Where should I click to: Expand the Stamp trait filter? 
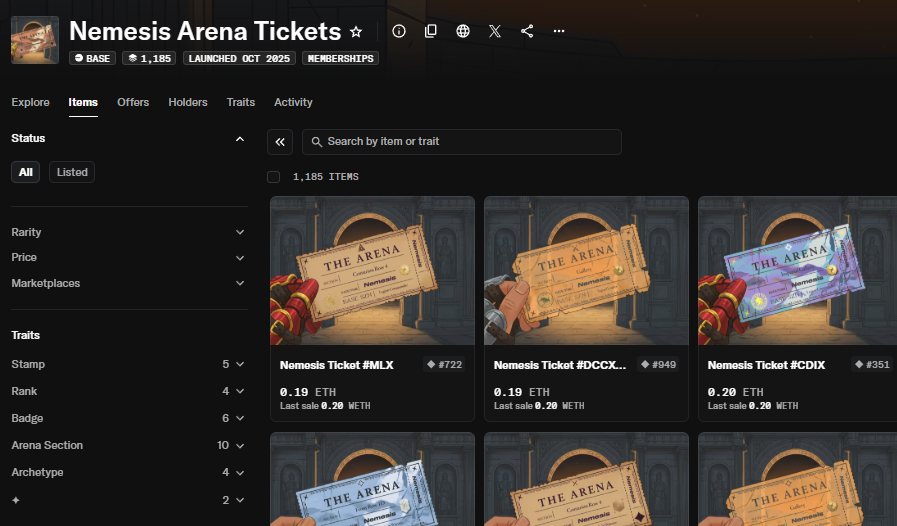click(129, 364)
